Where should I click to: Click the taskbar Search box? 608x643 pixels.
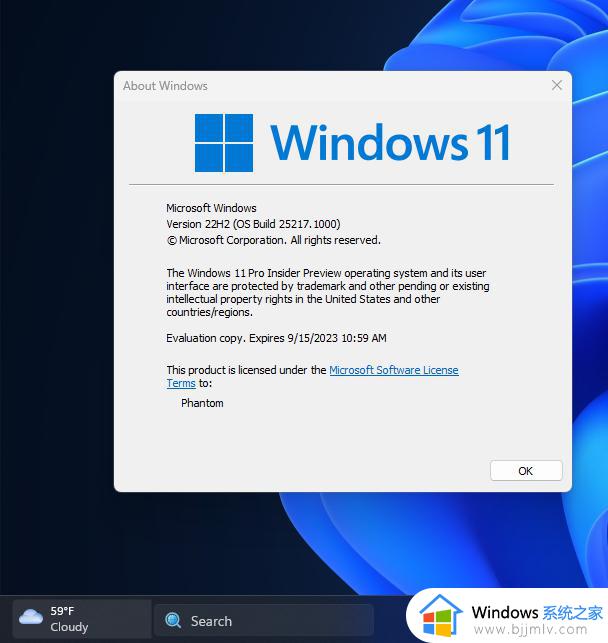point(264,620)
